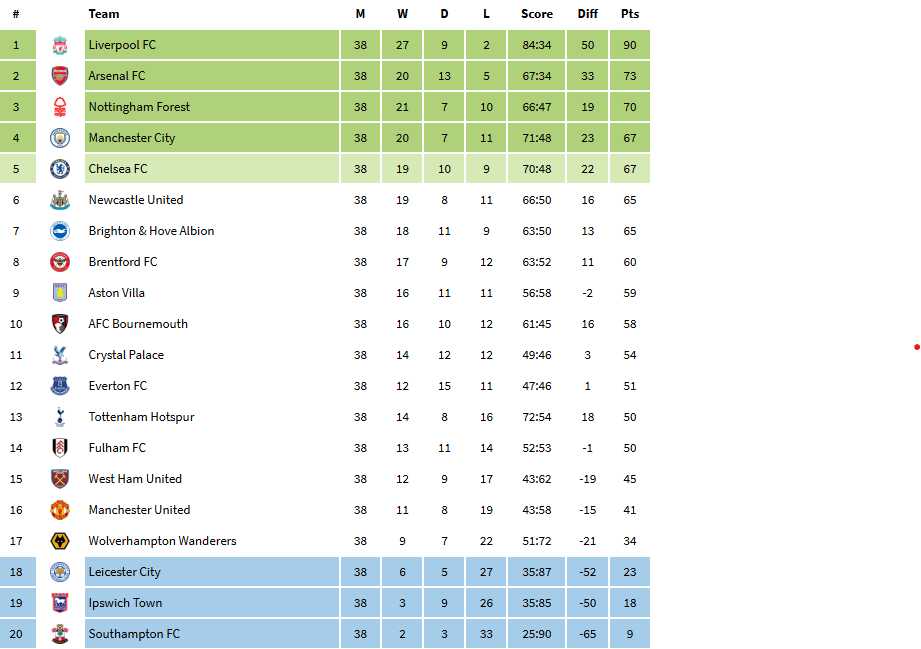Viewport: 921px width, 649px height.
Task: Click the Brentford FC bee badge
Action: (x=60, y=262)
